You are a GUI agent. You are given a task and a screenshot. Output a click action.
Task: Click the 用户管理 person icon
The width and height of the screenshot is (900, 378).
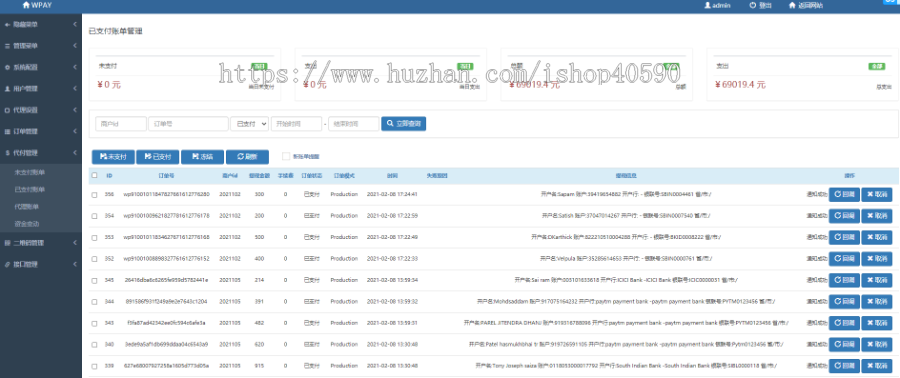(x=7, y=89)
